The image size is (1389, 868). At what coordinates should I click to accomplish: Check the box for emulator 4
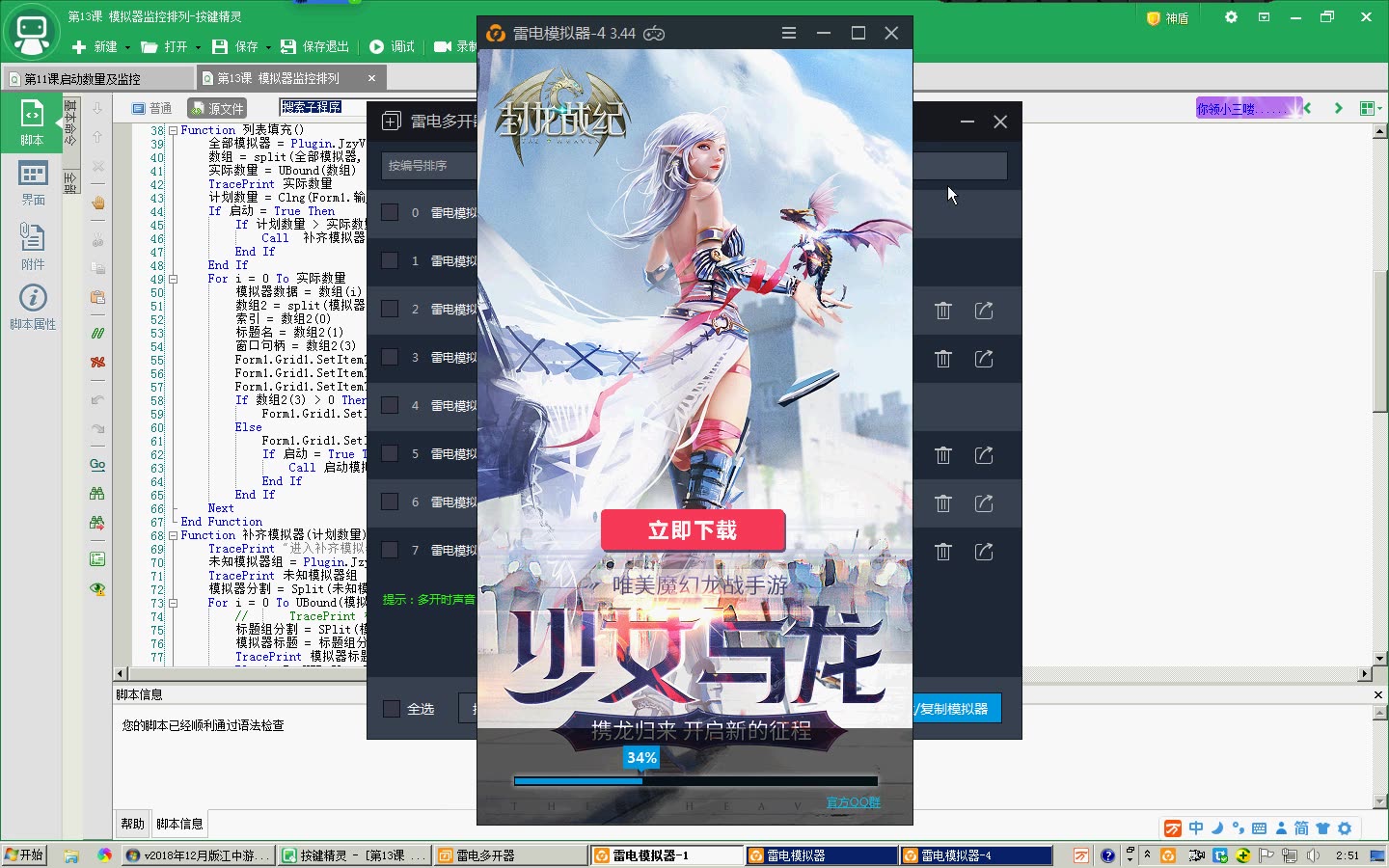(390, 405)
